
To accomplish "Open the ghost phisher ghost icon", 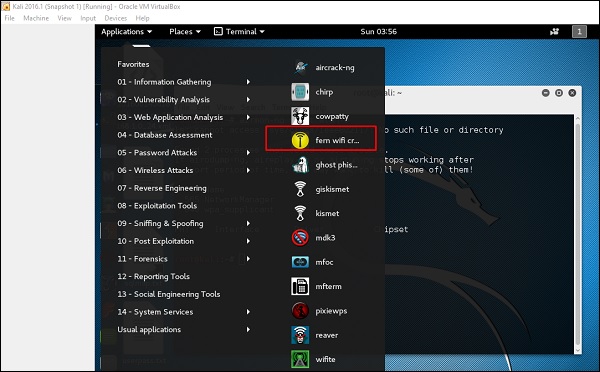I will [300, 165].
